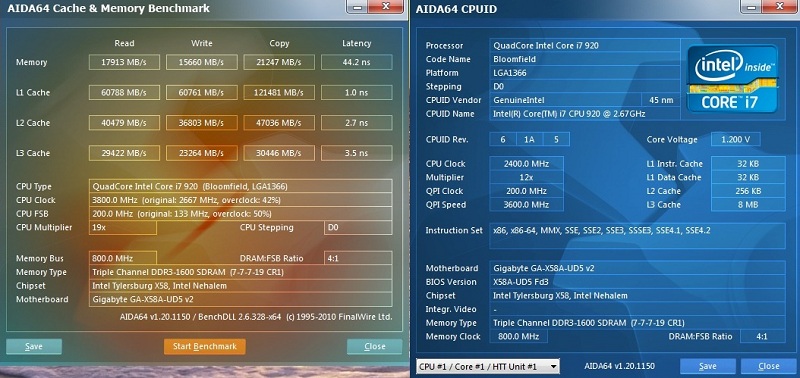Click Save in the Cache & Memory Benchmark window
Screen dimensions: 800x378
click(34, 346)
